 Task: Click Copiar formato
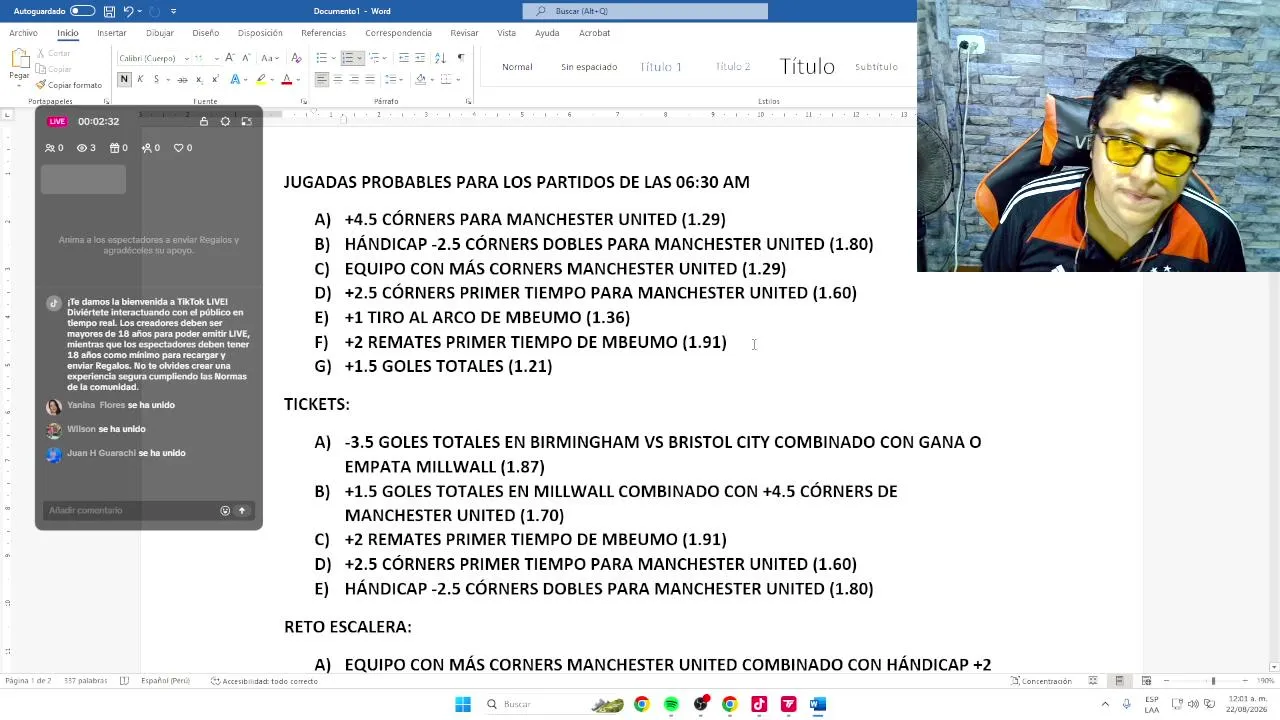(69, 85)
